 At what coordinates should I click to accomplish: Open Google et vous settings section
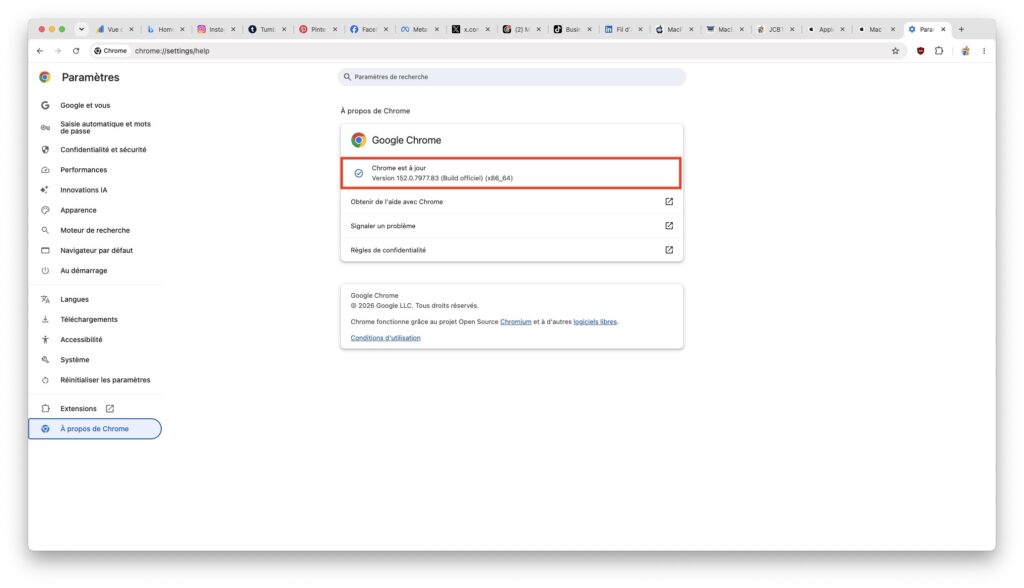tap(86, 105)
